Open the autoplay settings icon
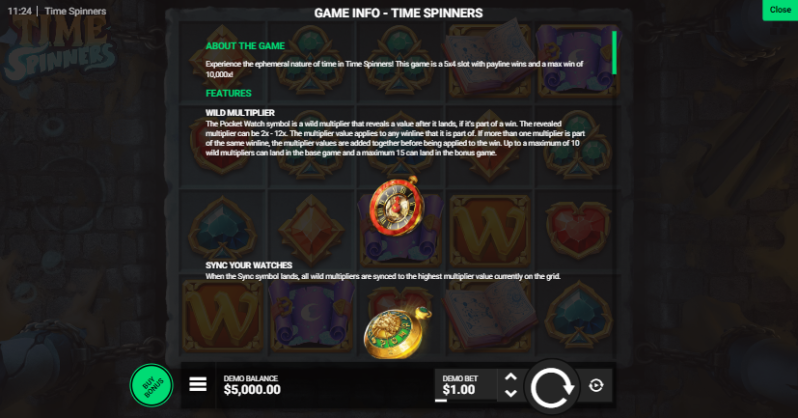 (596, 385)
